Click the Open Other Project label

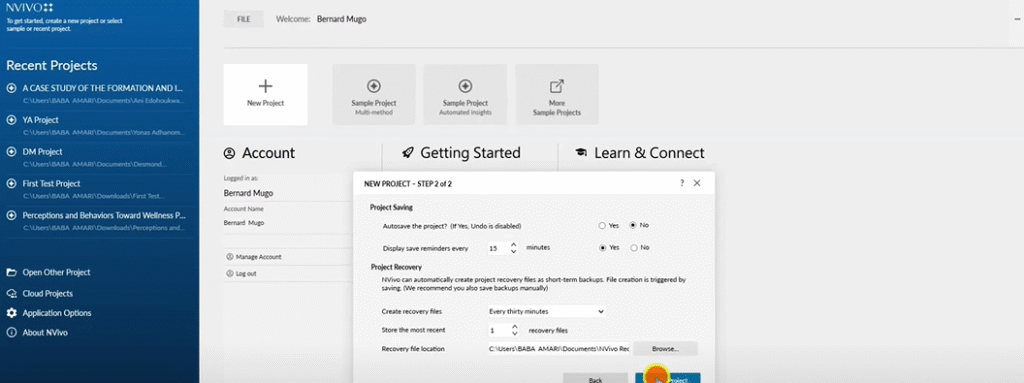(x=56, y=273)
